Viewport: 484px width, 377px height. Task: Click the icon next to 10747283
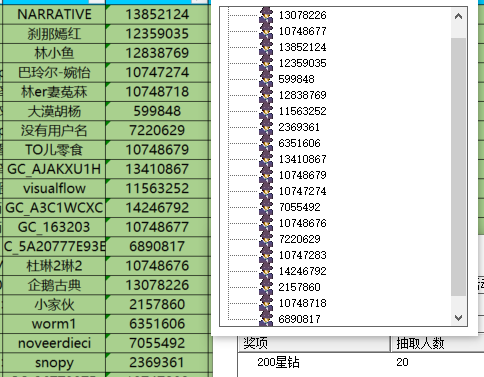[x=266, y=255]
